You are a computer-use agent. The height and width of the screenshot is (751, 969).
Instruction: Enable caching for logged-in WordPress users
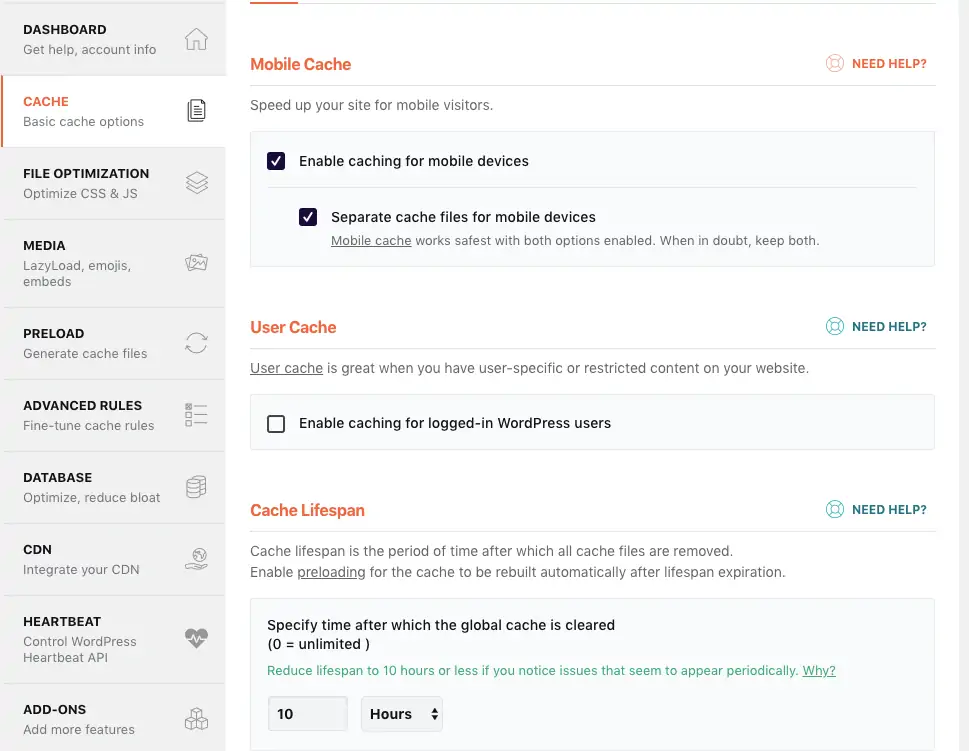click(x=276, y=423)
